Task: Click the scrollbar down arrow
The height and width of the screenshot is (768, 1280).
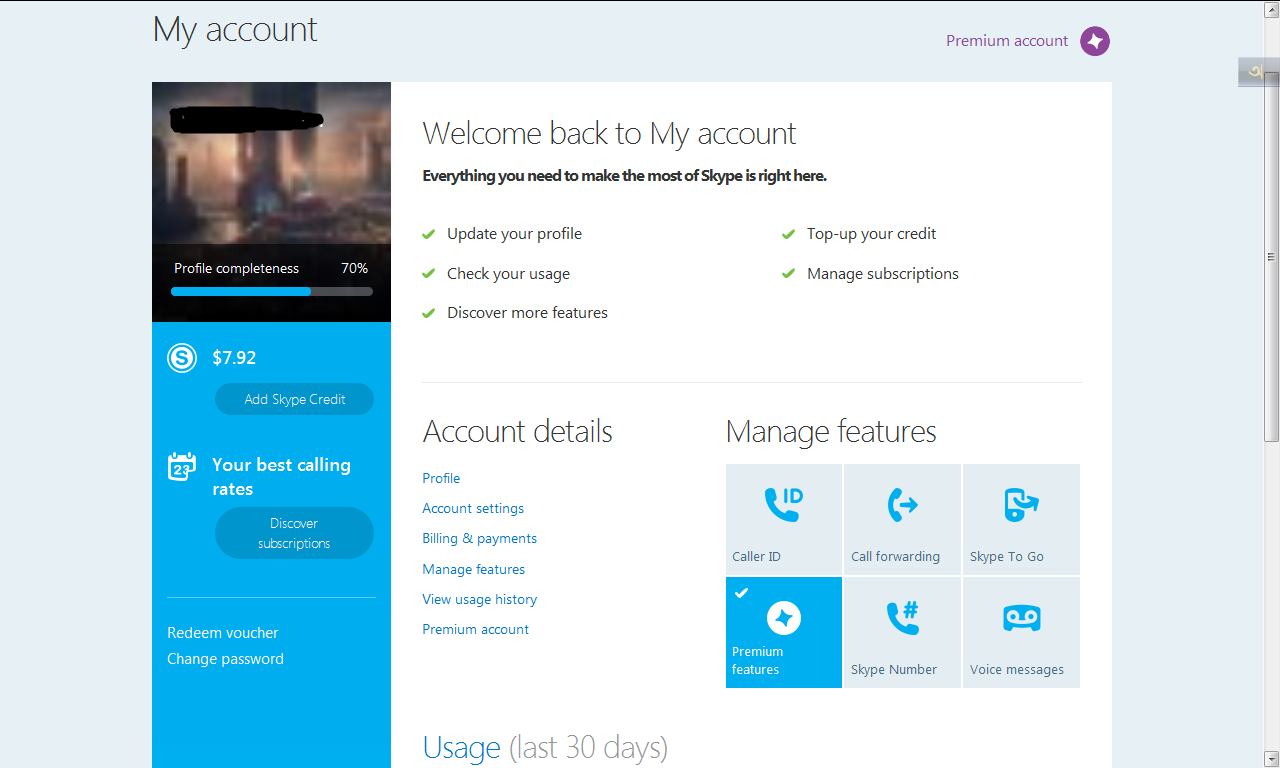Action: click(x=1272, y=758)
